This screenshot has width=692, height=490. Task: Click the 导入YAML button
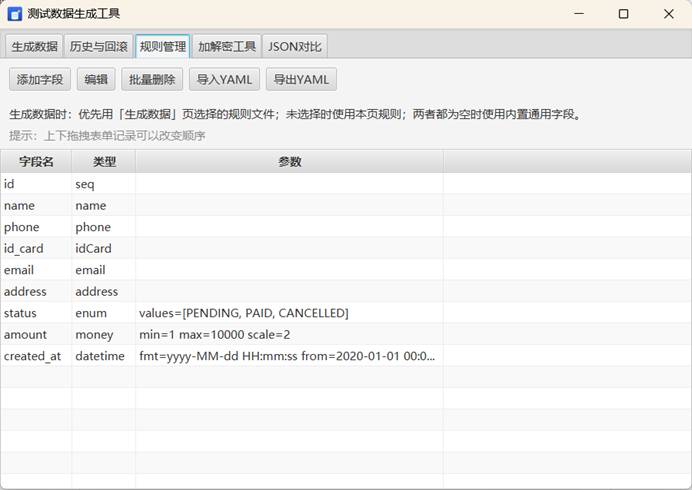pos(224,79)
